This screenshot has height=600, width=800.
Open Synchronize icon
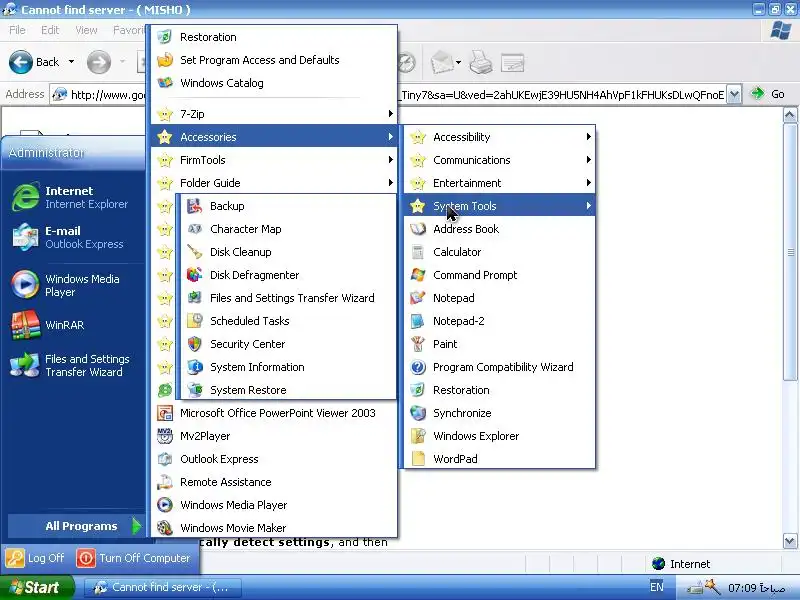click(418, 413)
